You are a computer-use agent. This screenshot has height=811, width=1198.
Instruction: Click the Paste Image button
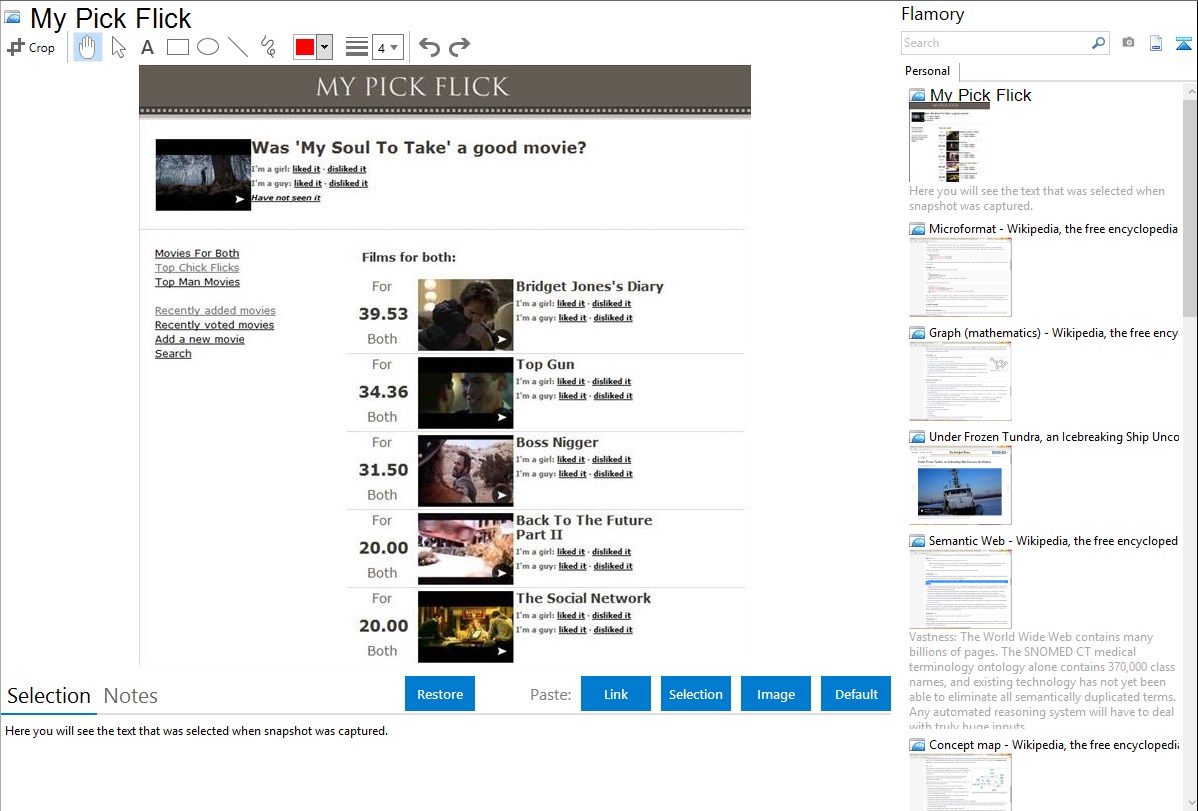click(776, 694)
